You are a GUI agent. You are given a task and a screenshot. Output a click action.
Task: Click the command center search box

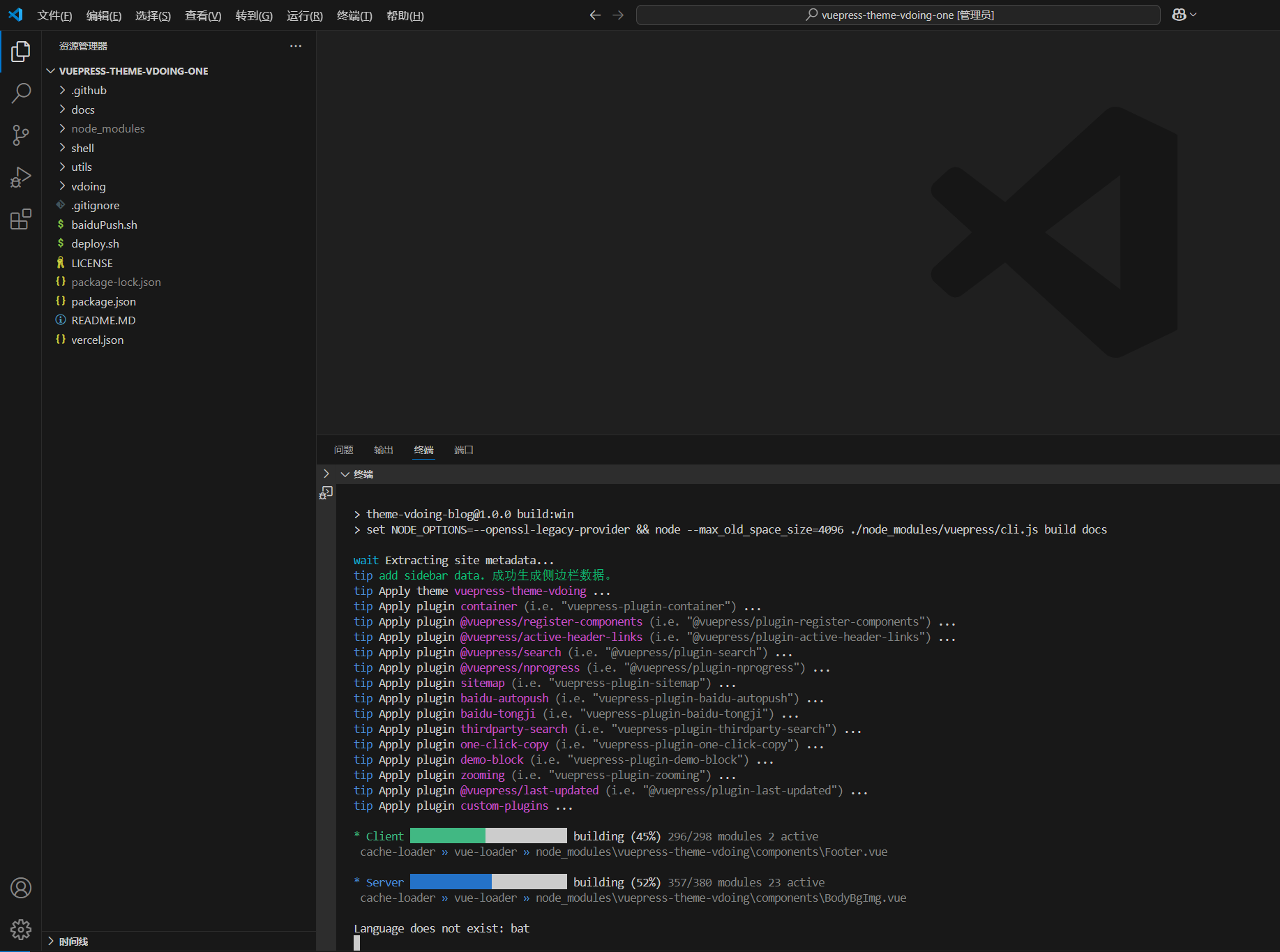(898, 15)
